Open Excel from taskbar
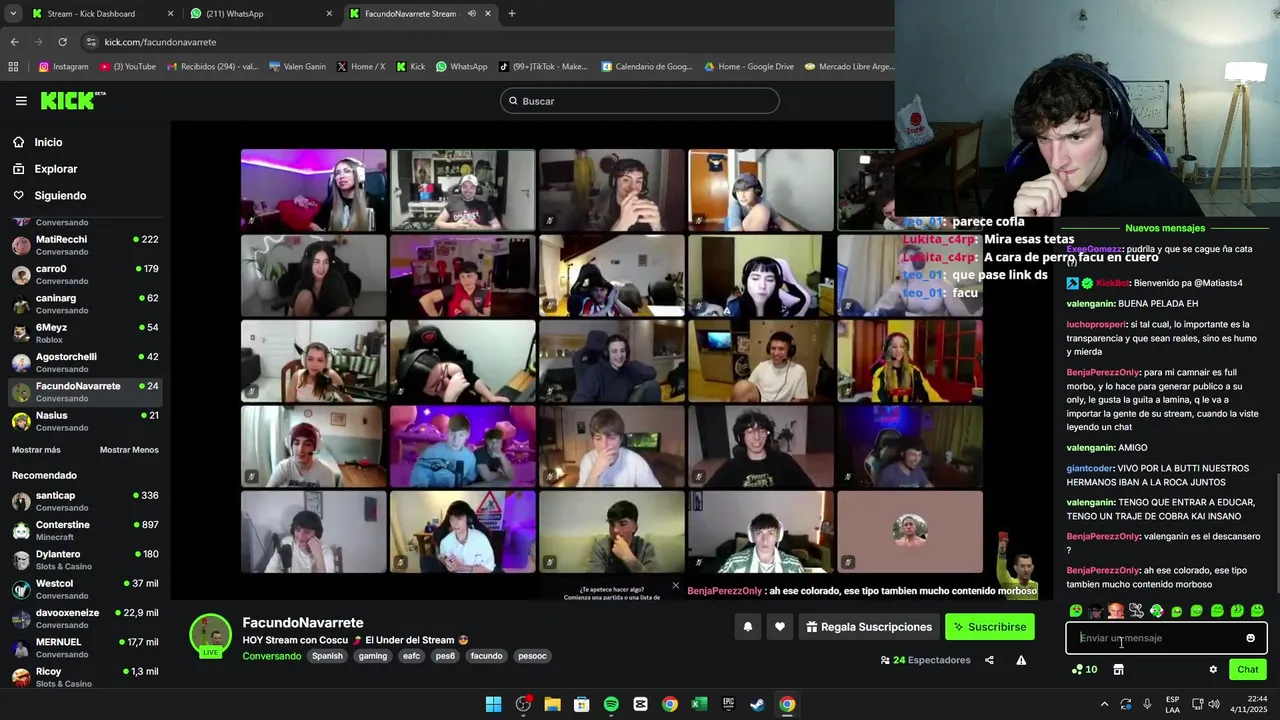Viewport: 1280px width, 720px height. click(699, 704)
